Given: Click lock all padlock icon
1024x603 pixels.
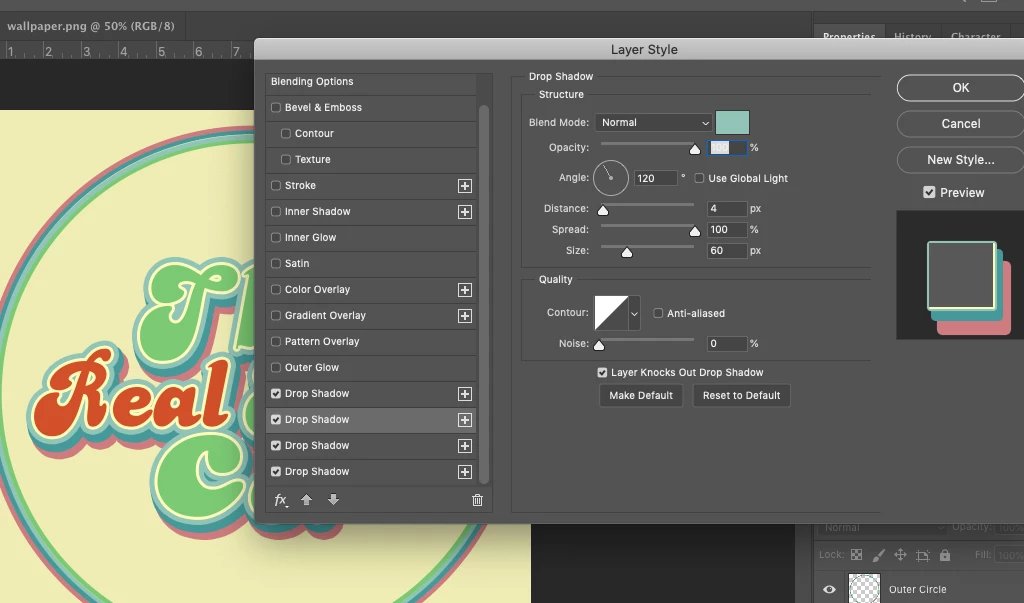Looking at the screenshot, I should [x=944, y=555].
